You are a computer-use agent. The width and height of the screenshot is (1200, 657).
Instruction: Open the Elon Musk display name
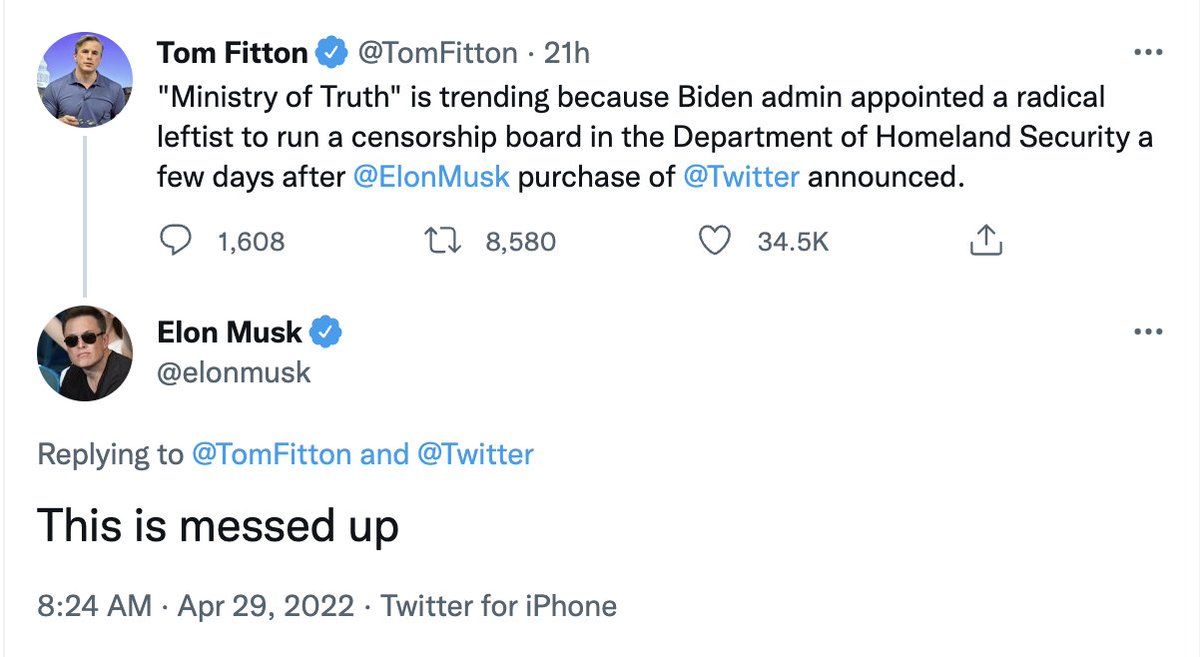(x=230, y=332)
